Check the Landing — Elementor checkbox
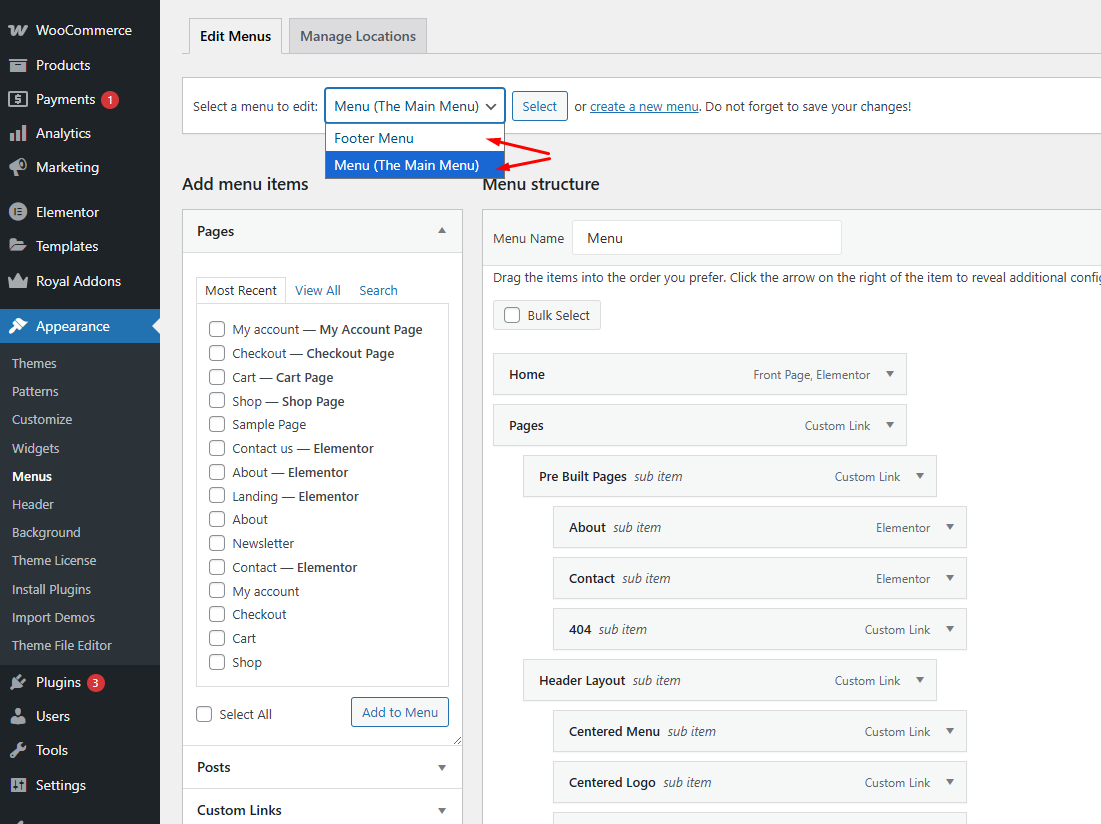Screen dimensions: 1101x824 [217, 496]
